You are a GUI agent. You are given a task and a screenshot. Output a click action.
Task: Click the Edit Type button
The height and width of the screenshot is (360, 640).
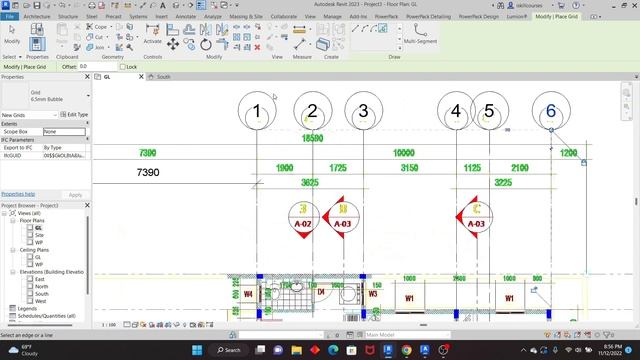pyautogui.click(x=74, y=115)
